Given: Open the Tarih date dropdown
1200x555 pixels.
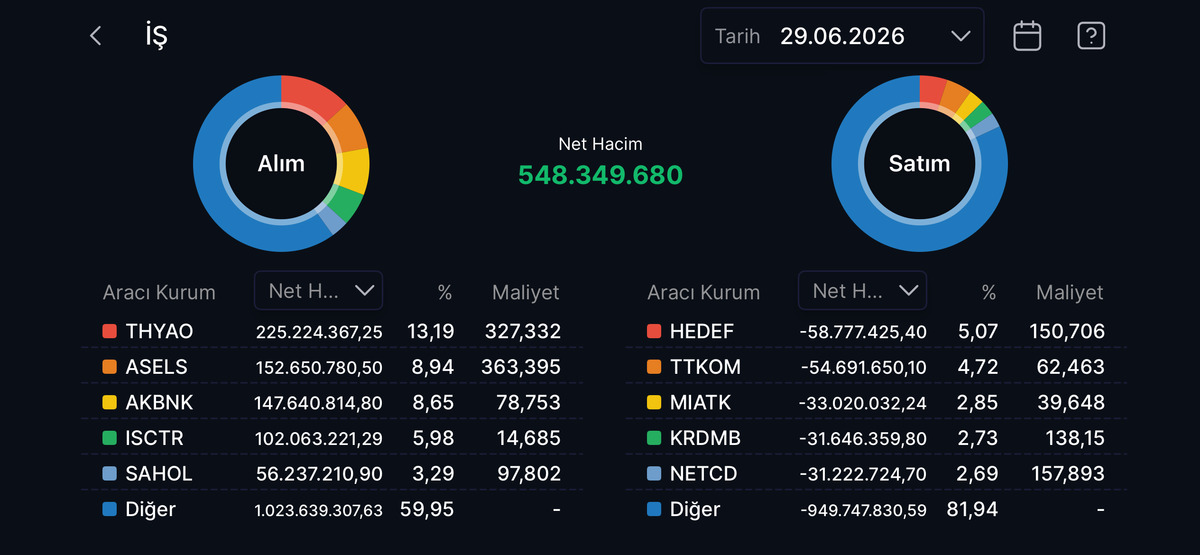Looking at the screenshot, I should tap(842, 36).
